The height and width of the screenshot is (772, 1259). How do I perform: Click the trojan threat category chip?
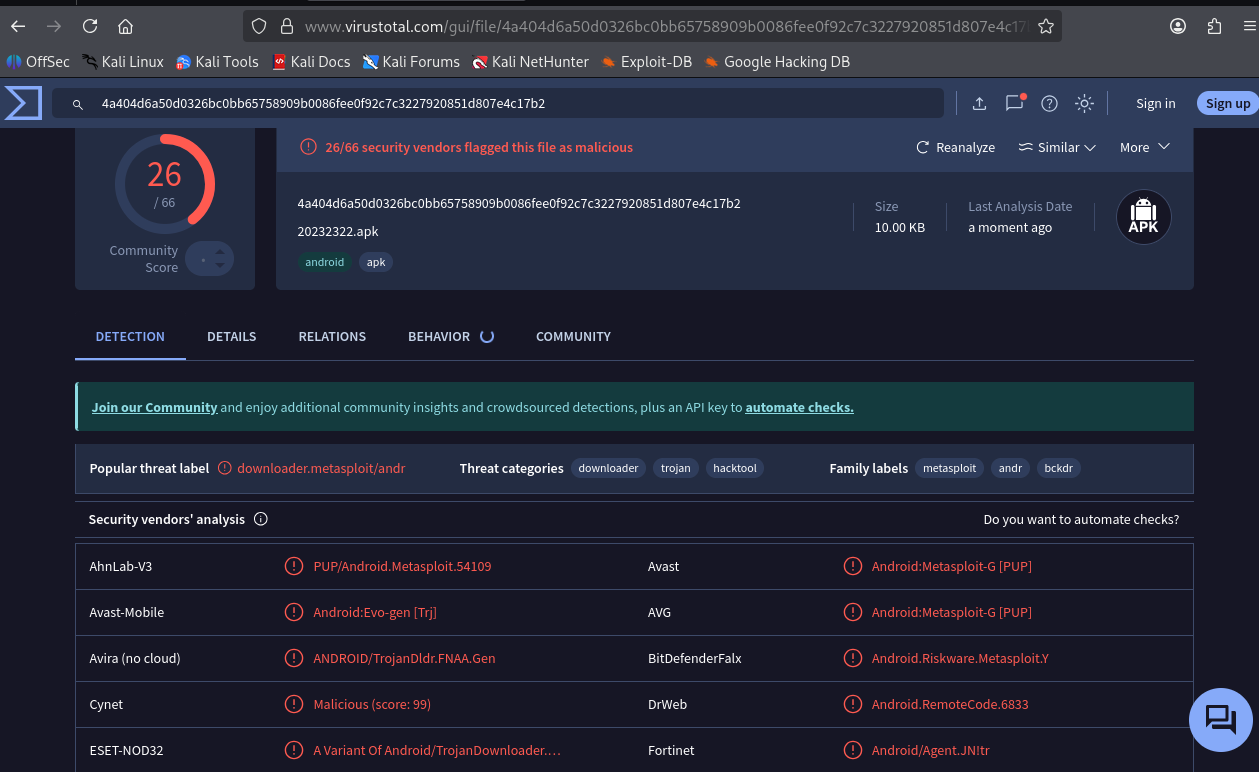tap(676, 468)
